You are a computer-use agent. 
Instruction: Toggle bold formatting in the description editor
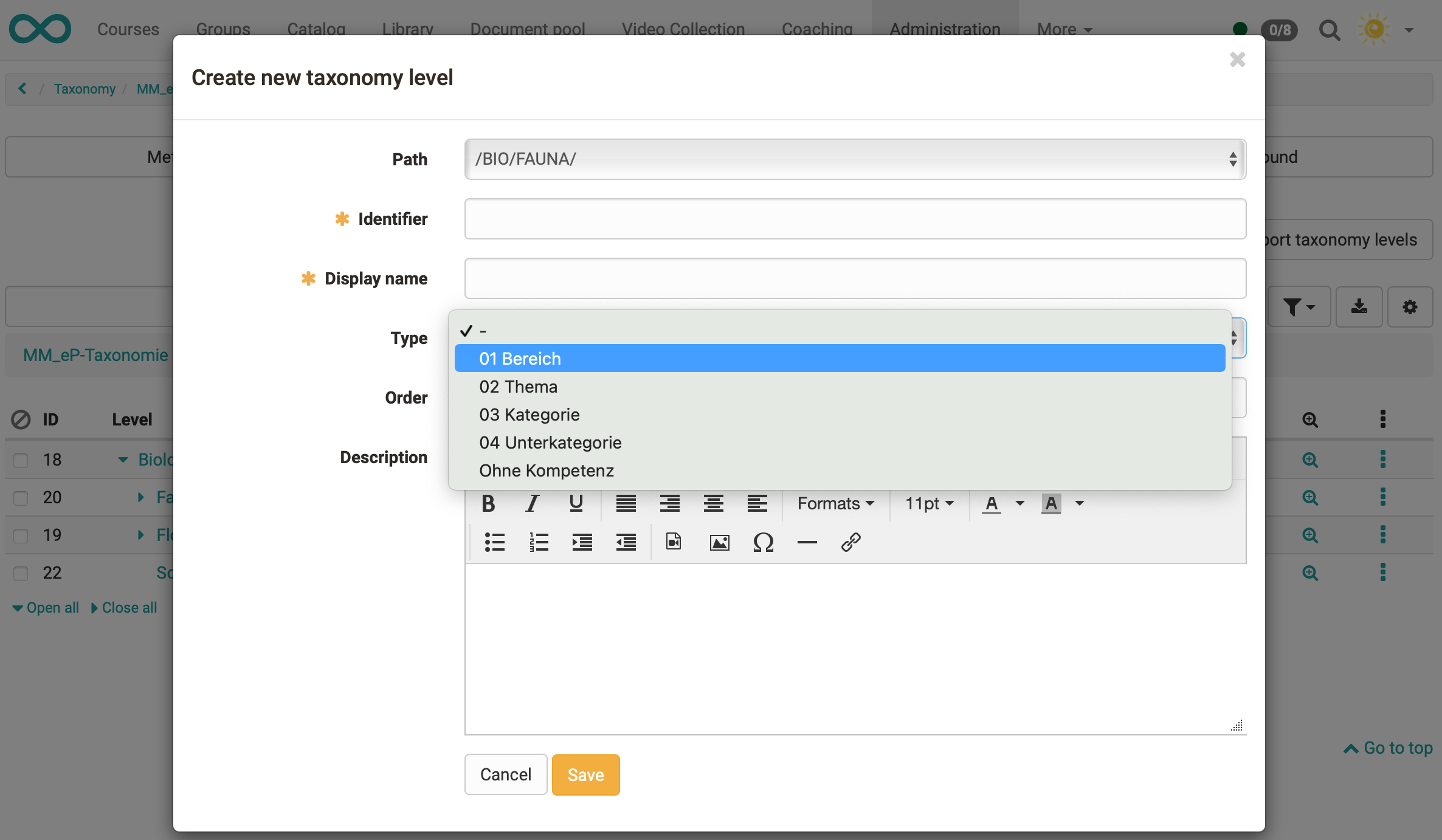488,503
